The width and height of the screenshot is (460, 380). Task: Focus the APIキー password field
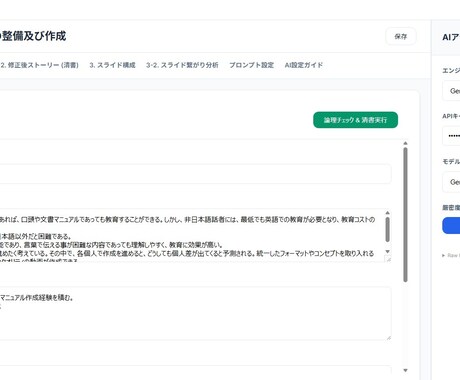coord(451,136)
